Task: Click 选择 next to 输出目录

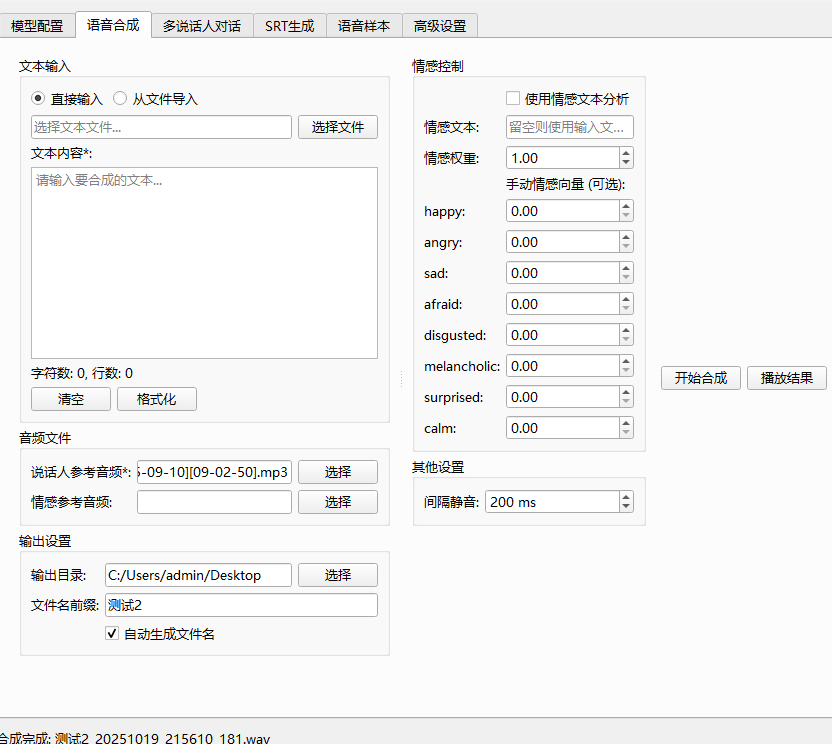Action: point(337,575)
